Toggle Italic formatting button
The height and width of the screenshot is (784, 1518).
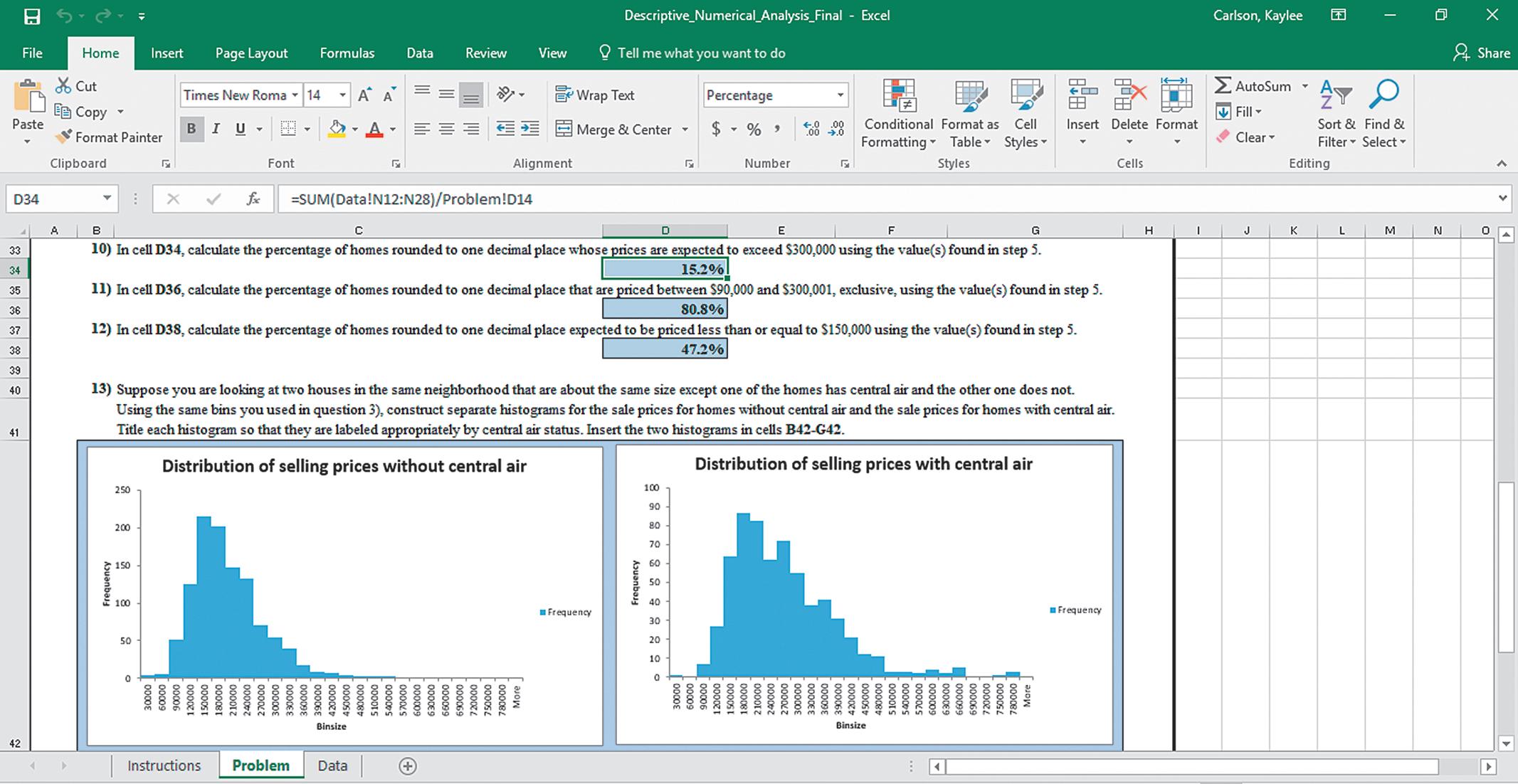point(216,129)
